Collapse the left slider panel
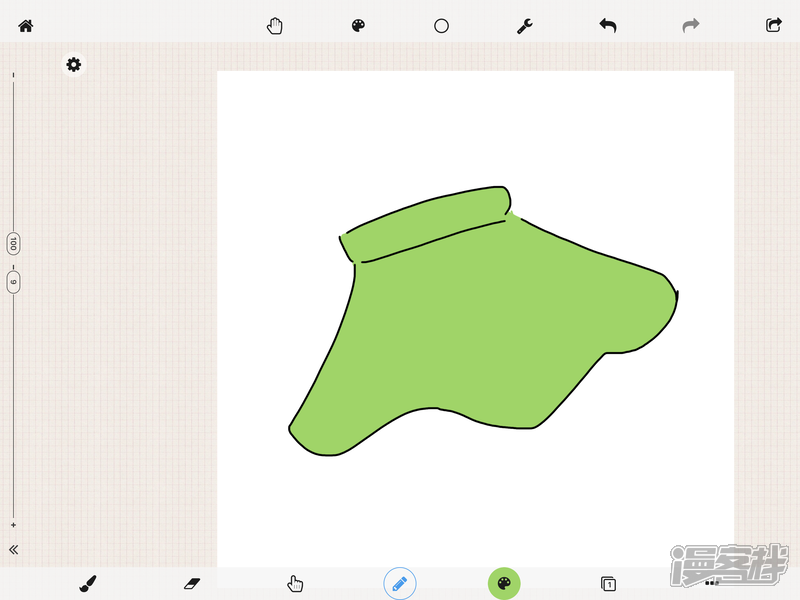The image size is (800, 600). pos(14,549)
